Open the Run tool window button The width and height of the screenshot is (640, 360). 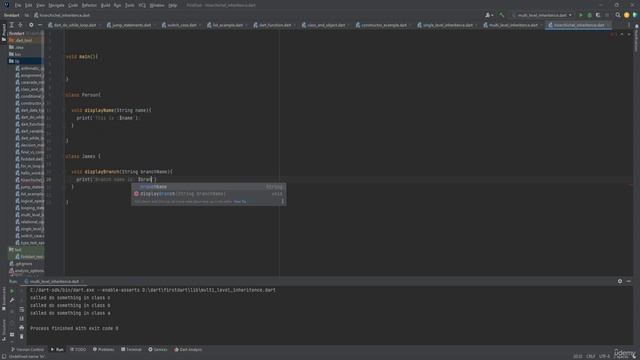click(57, 349)
